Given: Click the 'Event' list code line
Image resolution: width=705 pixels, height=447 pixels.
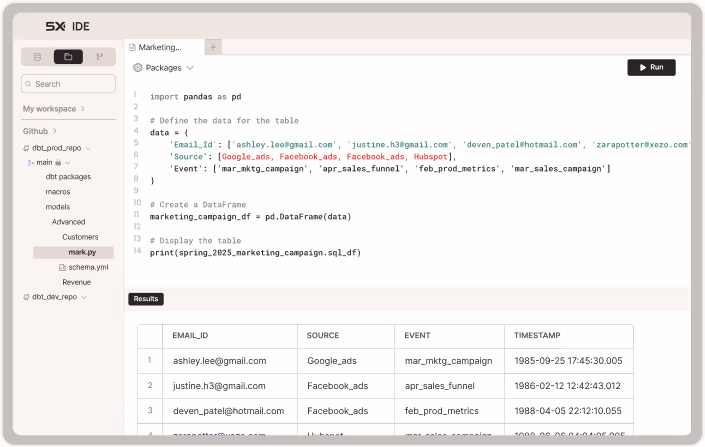Looking at the screenshot, I should click(x=389, y=169).
